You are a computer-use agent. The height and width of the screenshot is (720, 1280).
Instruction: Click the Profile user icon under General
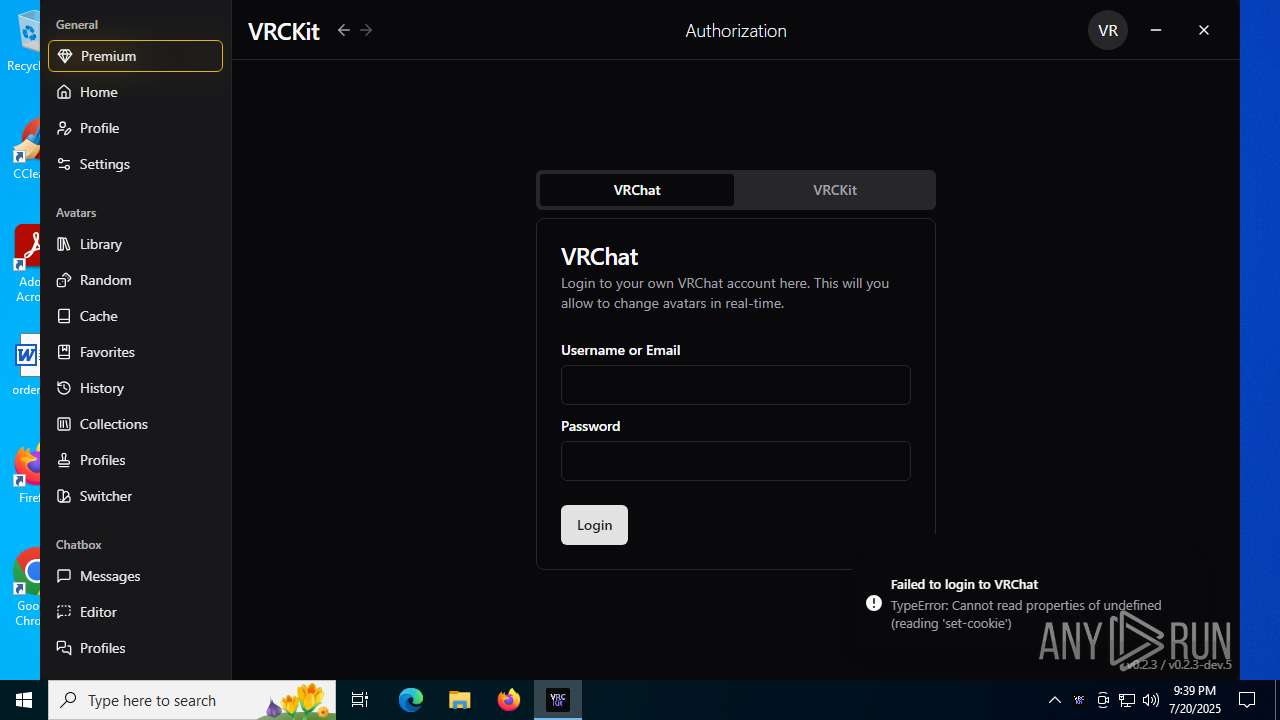click(64, 128)
